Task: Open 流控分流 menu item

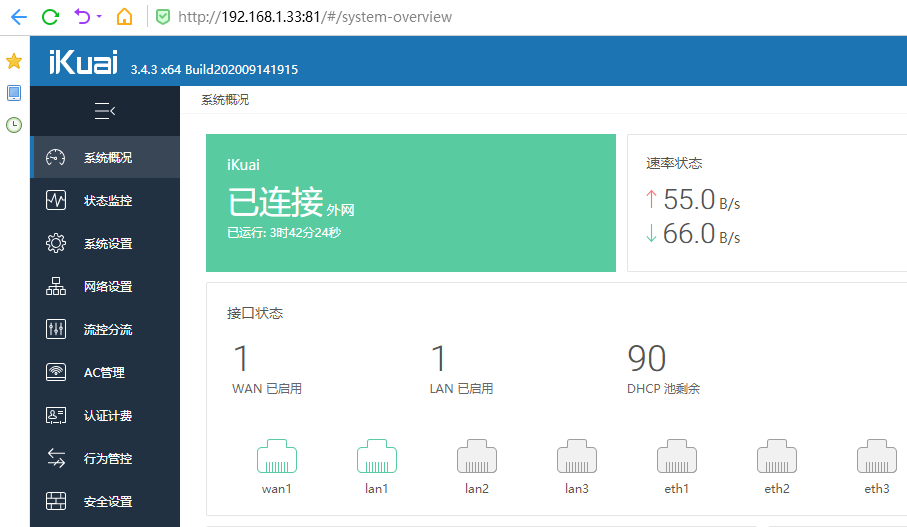Action: 105,329
